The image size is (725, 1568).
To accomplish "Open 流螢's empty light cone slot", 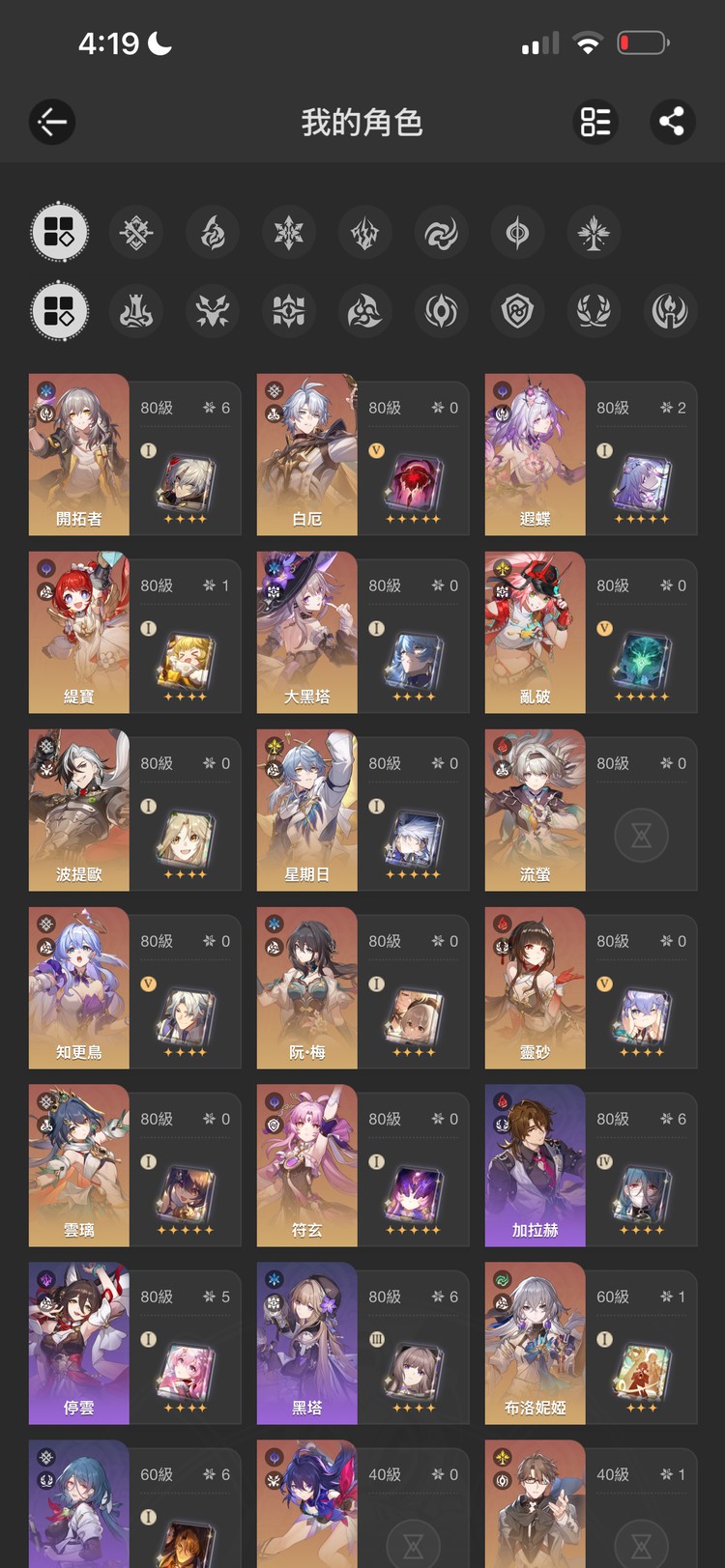I will [642, 835].
